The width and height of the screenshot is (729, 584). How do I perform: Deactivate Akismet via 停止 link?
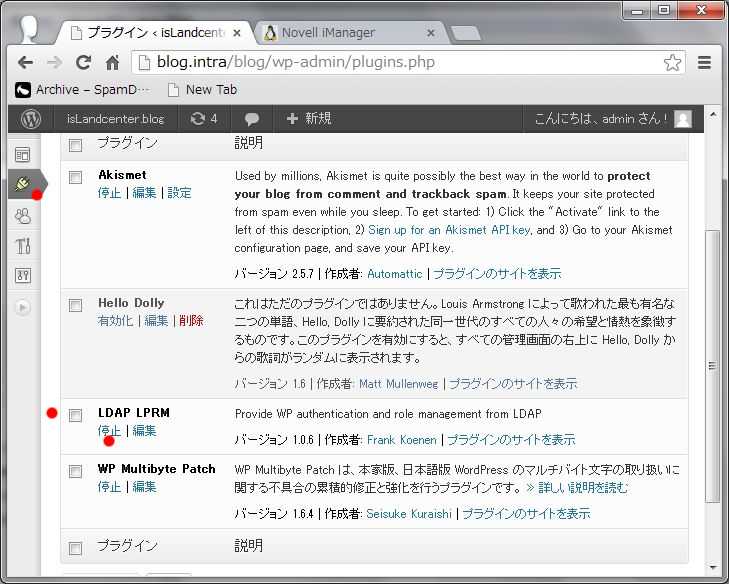pos(109,192)
